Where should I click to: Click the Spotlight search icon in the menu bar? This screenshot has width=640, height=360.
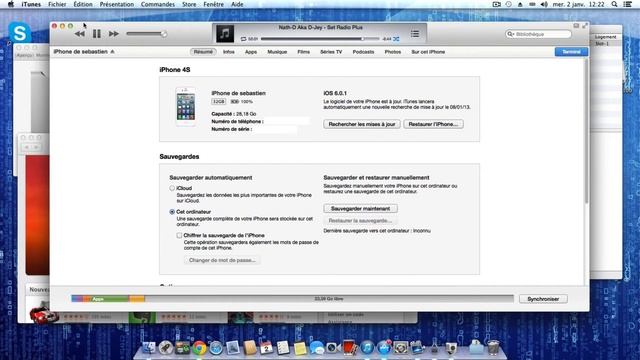click(614, 4)
